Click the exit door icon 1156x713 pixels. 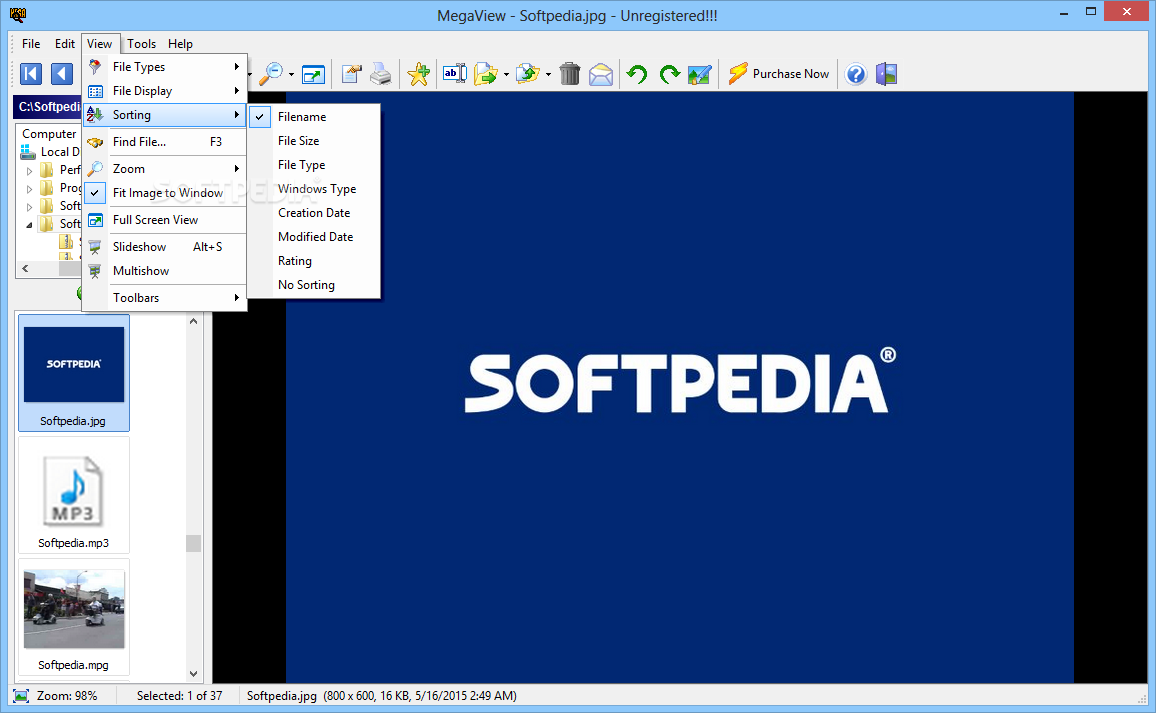[886, 74]
